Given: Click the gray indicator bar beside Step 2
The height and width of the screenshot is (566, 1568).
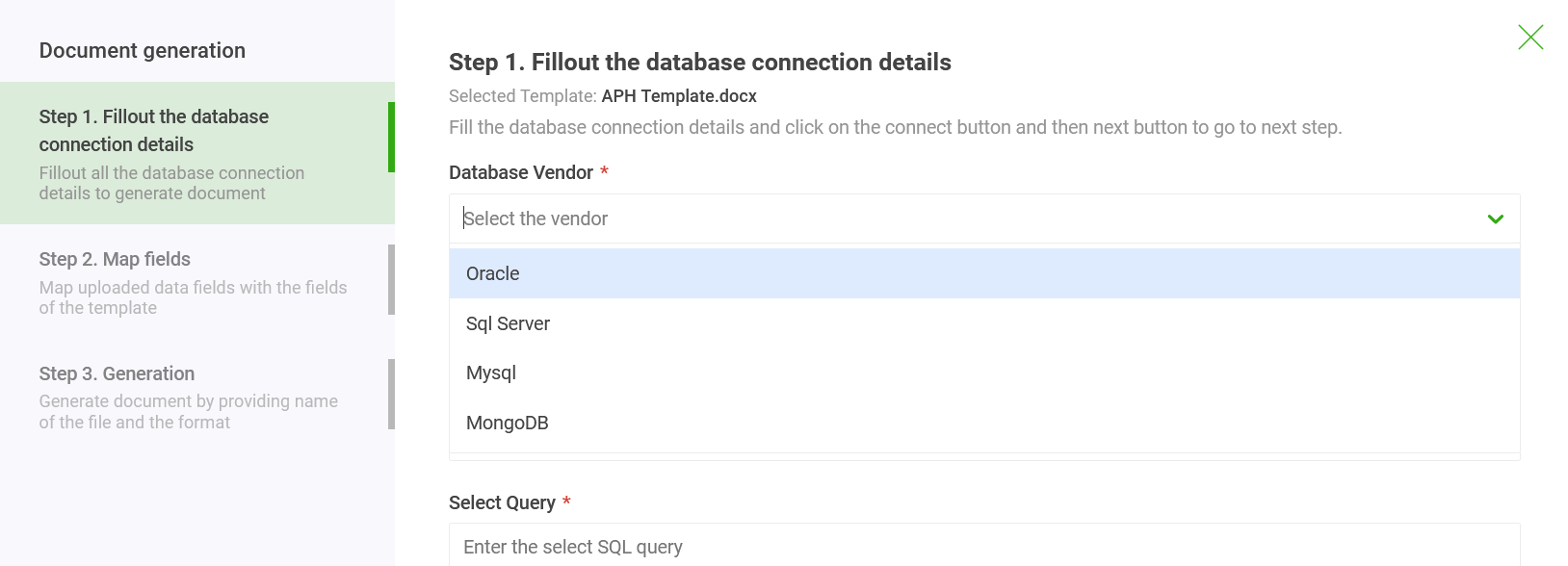Looking at the screenshot, I should click(x=391, y=280).
